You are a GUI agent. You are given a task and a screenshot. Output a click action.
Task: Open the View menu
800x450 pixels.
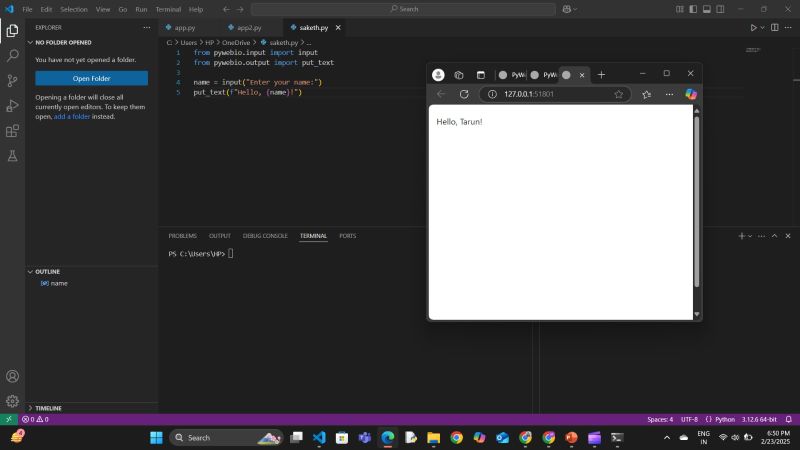click(103, 9)
